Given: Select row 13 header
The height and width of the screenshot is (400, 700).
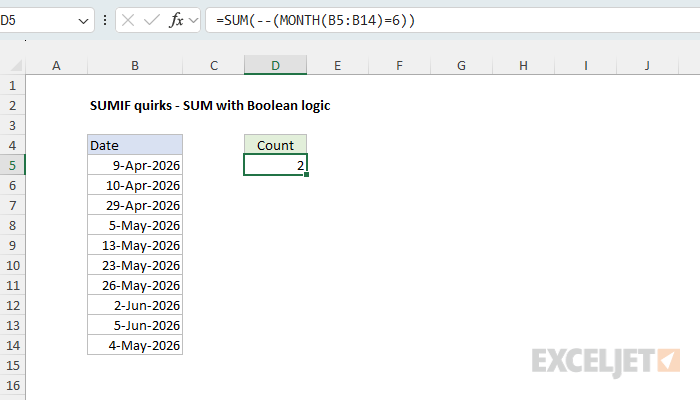Looking at the screenshot, I should [x=12, y=325].
